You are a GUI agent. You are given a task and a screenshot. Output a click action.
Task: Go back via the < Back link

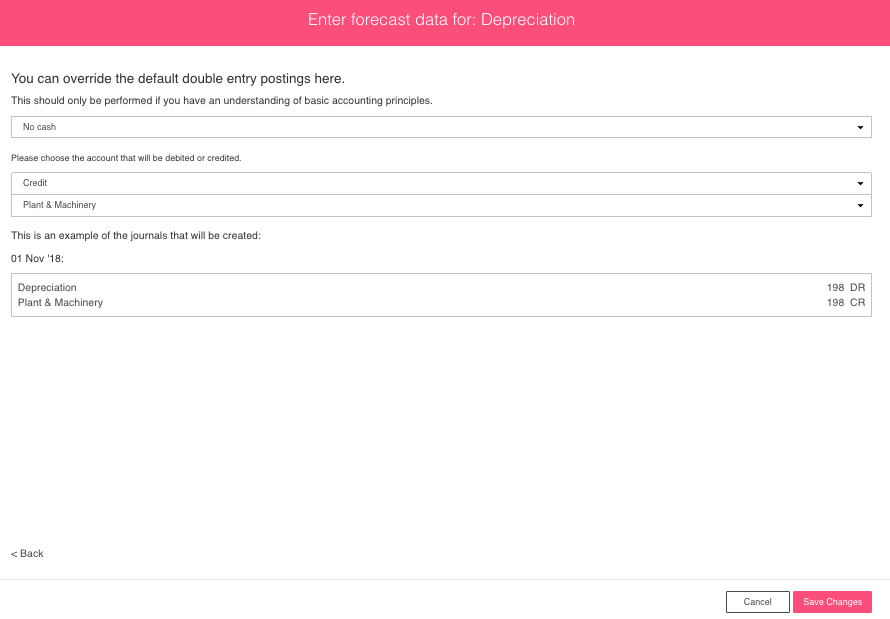(27, 554)
